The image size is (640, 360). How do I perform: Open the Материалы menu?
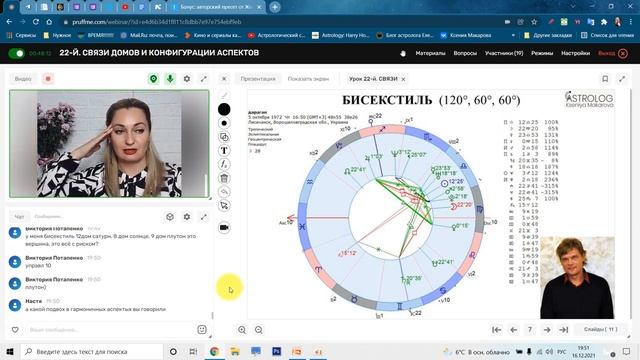[x=430, y=53]
